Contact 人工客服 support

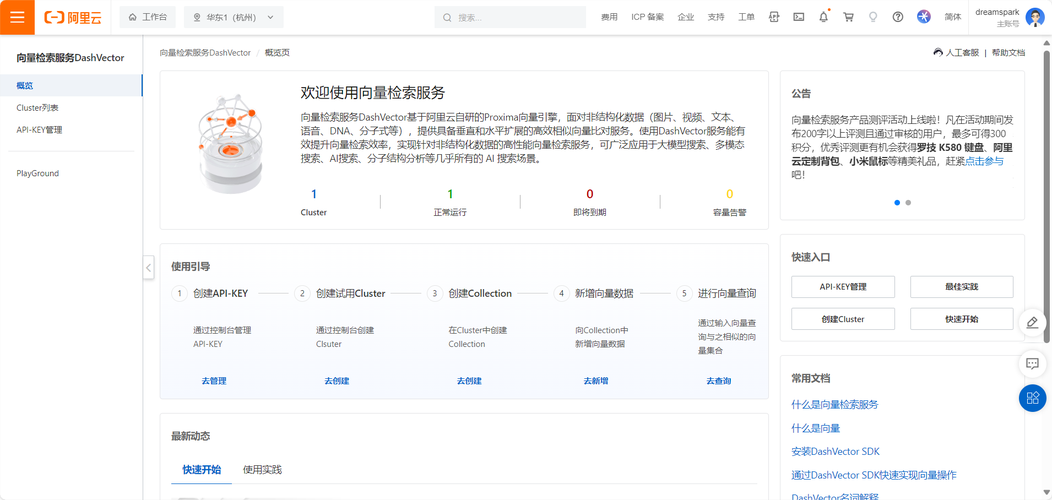956,52
